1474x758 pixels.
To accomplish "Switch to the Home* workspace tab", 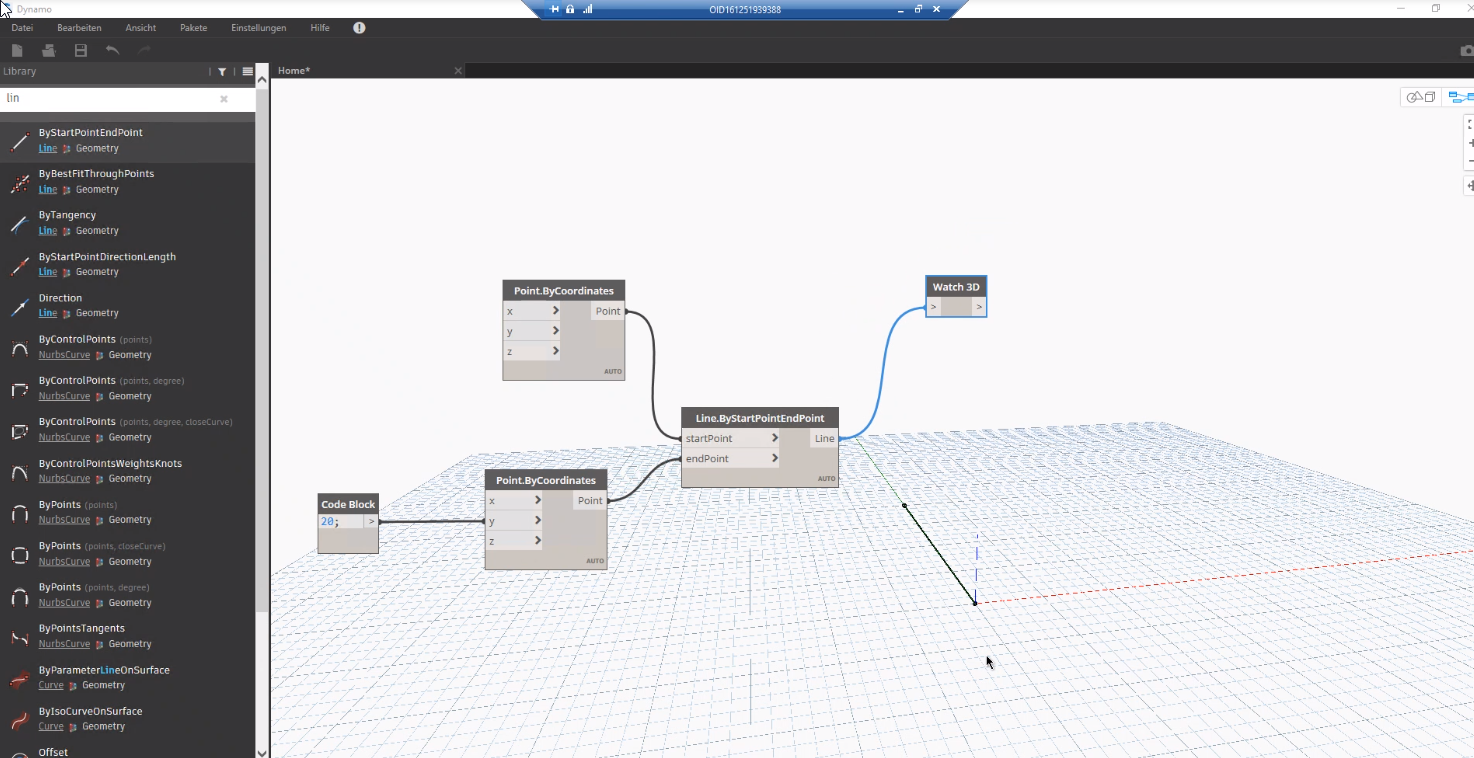I will click(294, 70).
